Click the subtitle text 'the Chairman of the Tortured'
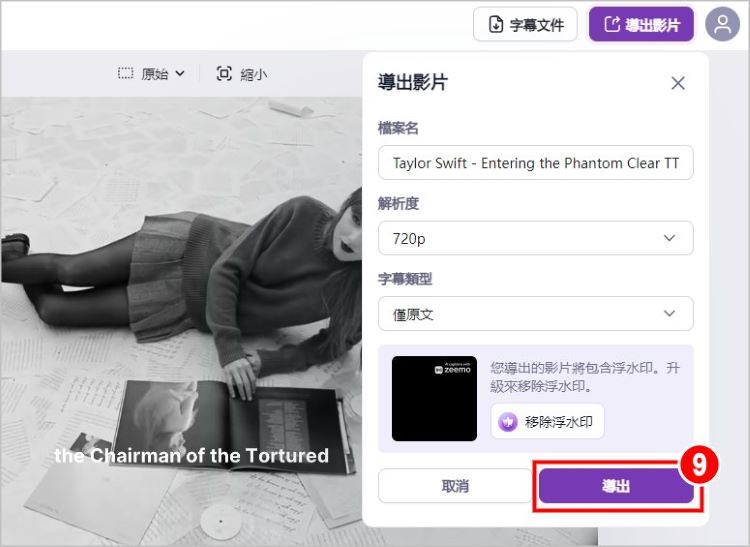750x547 pixels. click(192, 456)
